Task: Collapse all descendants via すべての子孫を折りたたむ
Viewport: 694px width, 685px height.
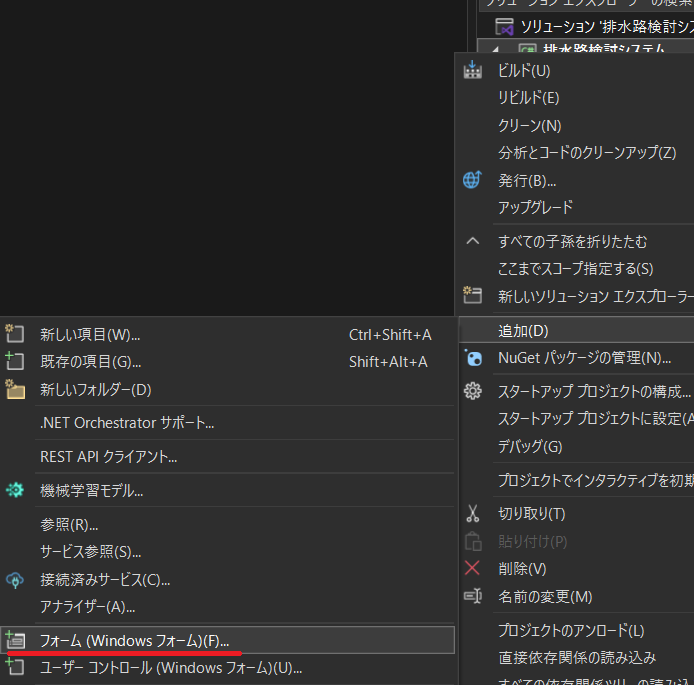Action: pos(572,241)
